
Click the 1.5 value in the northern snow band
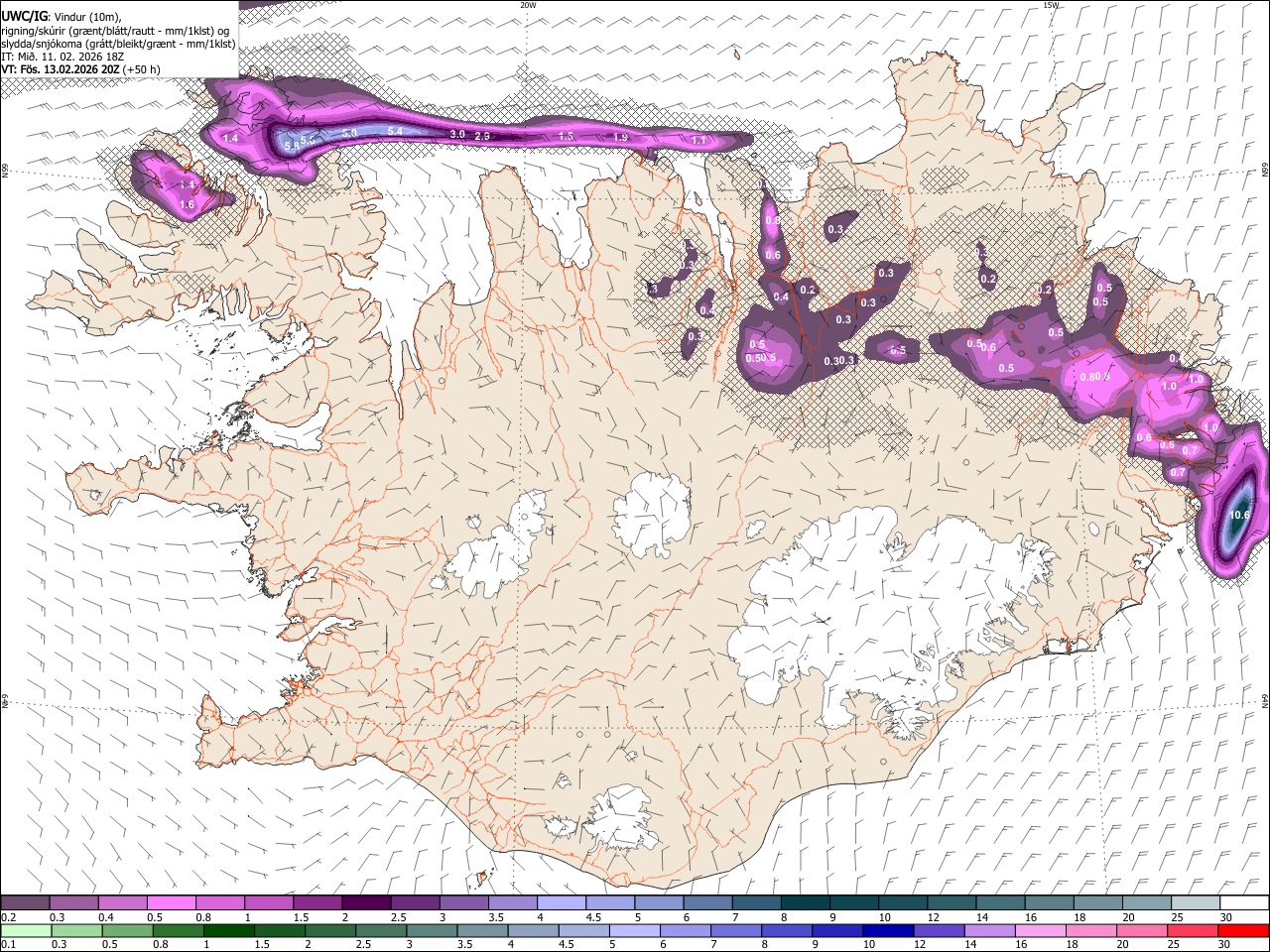pos(567,136)
